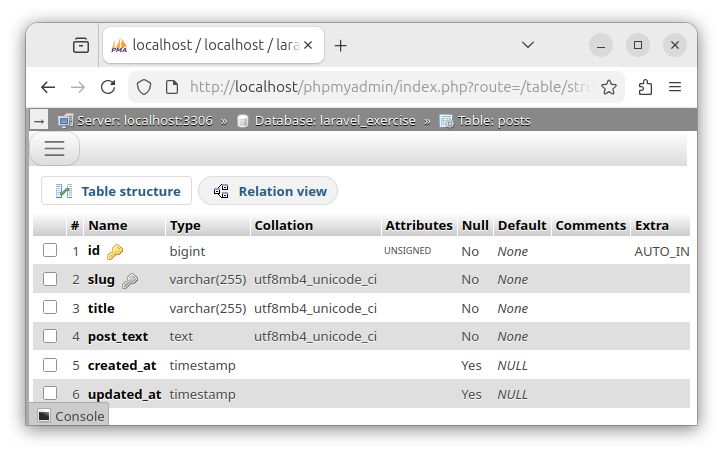Click the UNSIGNED attribute cell
Viewport: 723px width, 454px height.
coord(408,251)
